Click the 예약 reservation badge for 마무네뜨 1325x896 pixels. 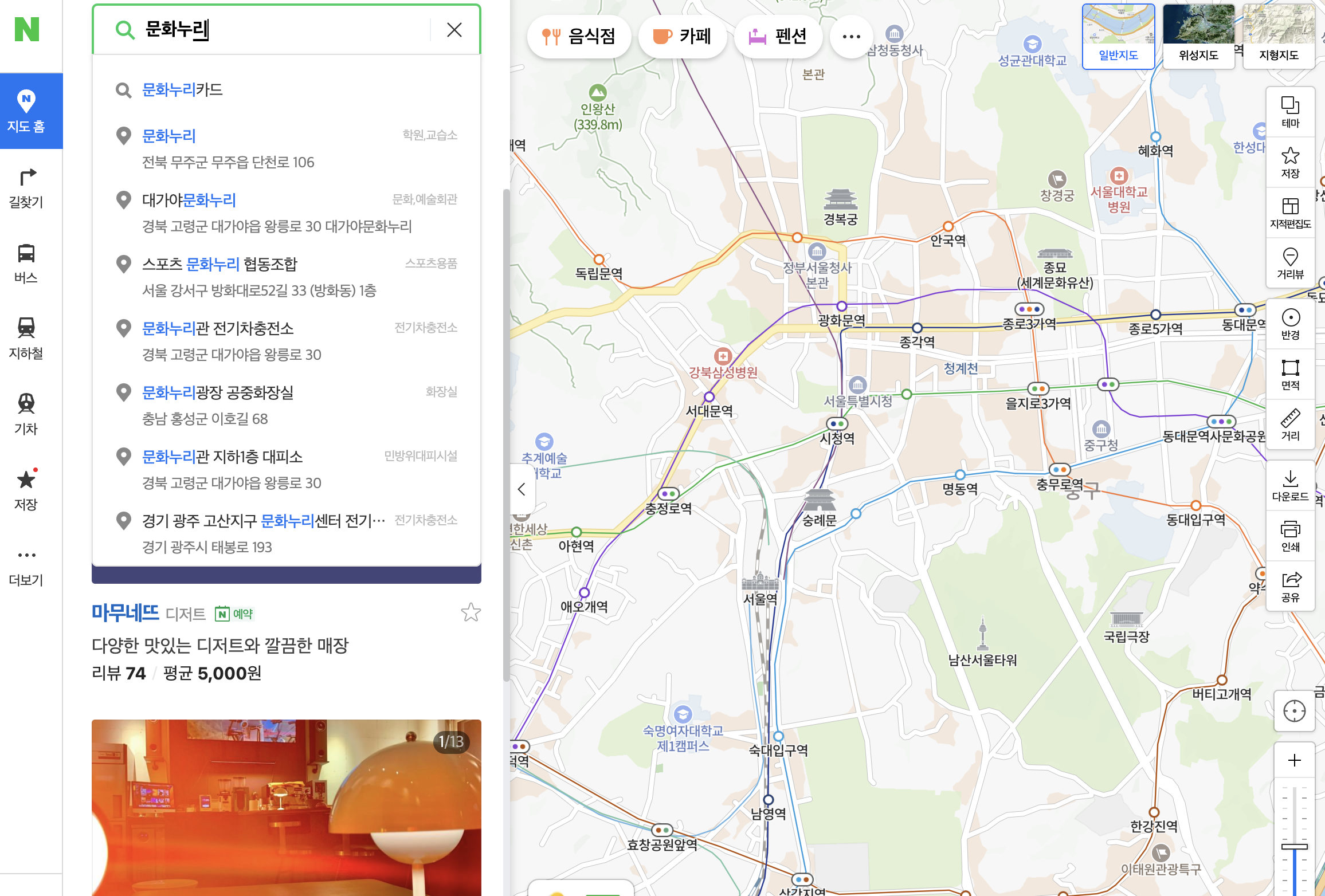[x=236, y=614]
